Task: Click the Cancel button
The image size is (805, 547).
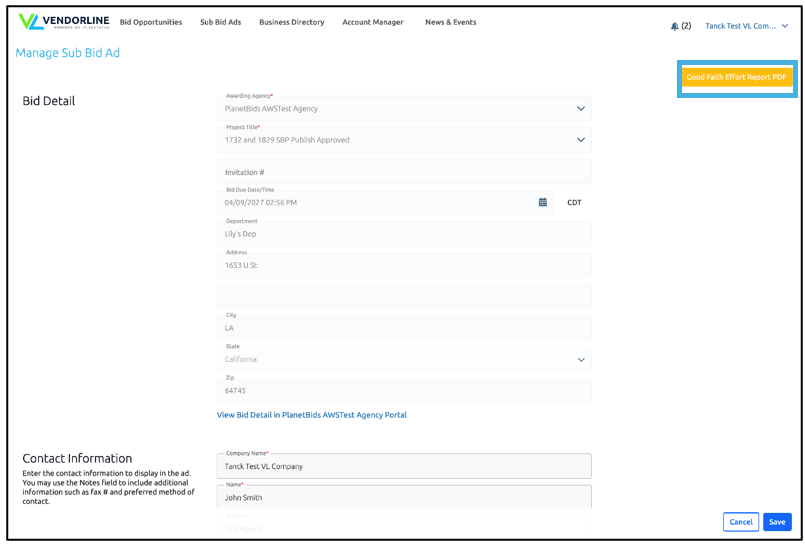Action: click(741, 522)
